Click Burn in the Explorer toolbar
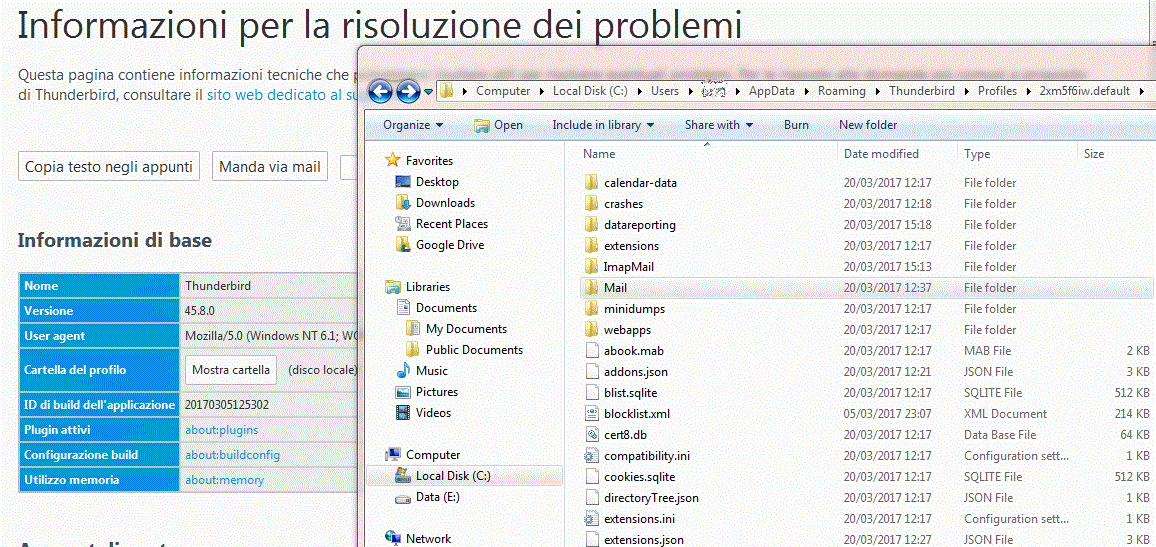The image size is (1156, 547). [796, 125]
